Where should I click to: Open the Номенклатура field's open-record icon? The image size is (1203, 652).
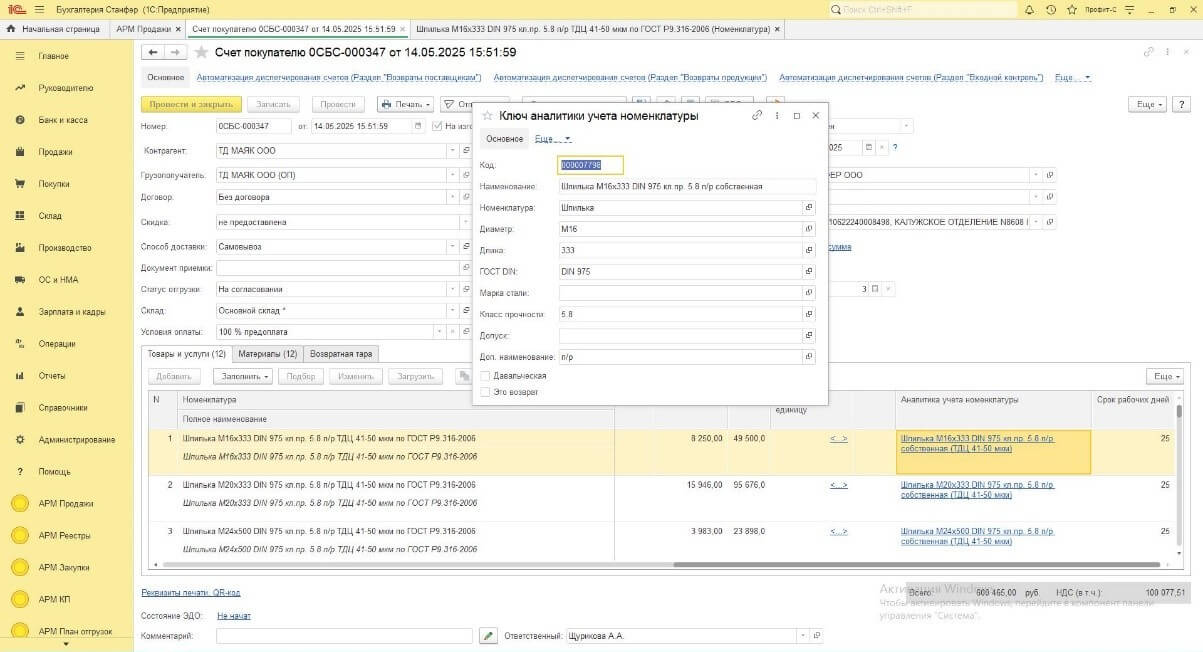[808, 208]
